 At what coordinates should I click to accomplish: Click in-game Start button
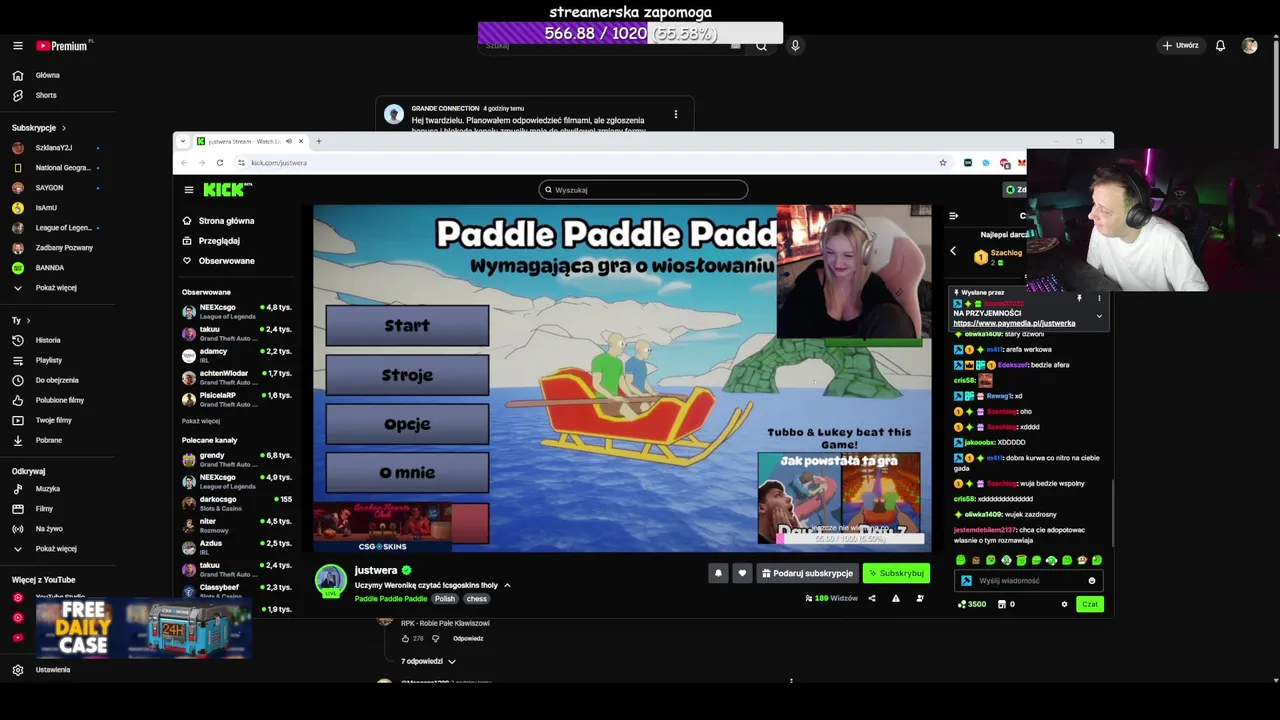[x=407, y=326]
